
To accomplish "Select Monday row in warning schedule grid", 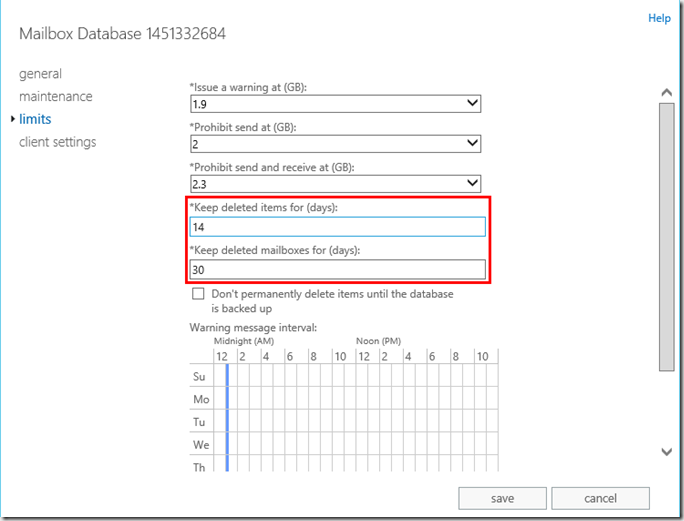I will click(199, 399).
